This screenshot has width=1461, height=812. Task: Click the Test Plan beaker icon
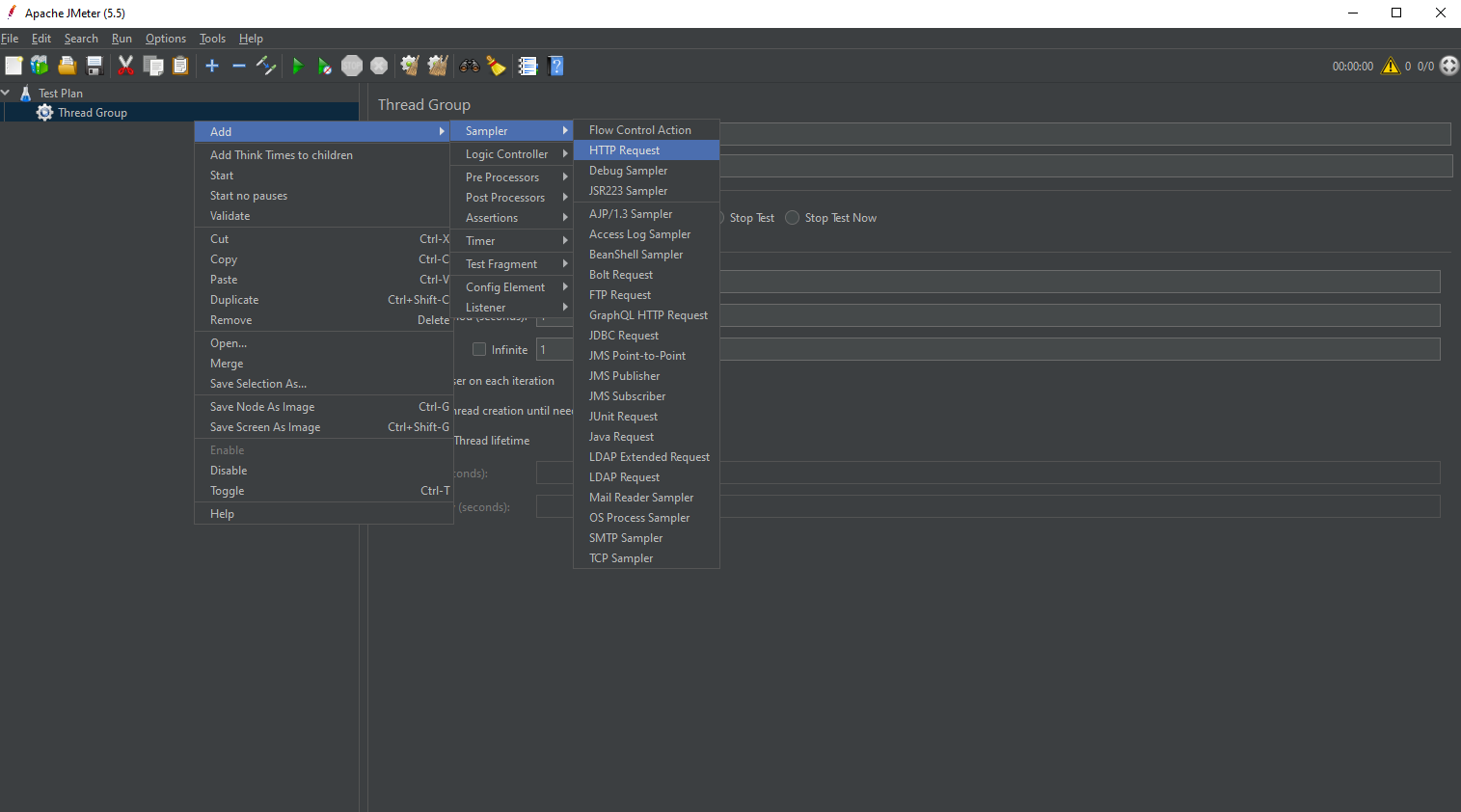coord(26,94)
